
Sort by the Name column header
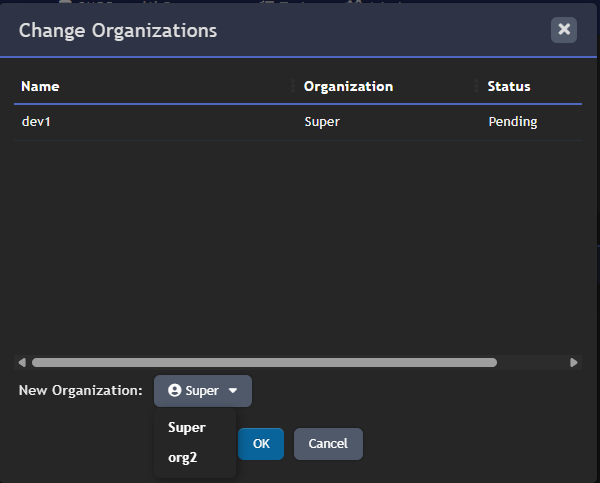40,86
